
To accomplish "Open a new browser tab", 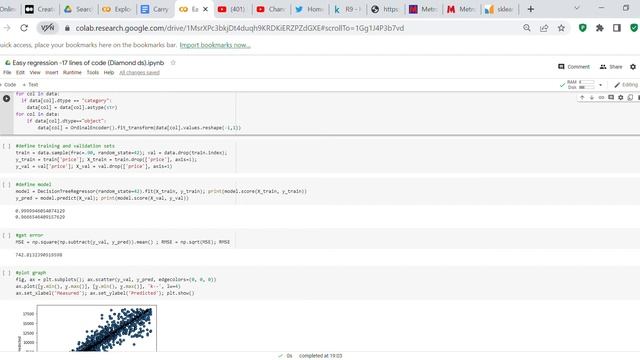I will point(531,9).
